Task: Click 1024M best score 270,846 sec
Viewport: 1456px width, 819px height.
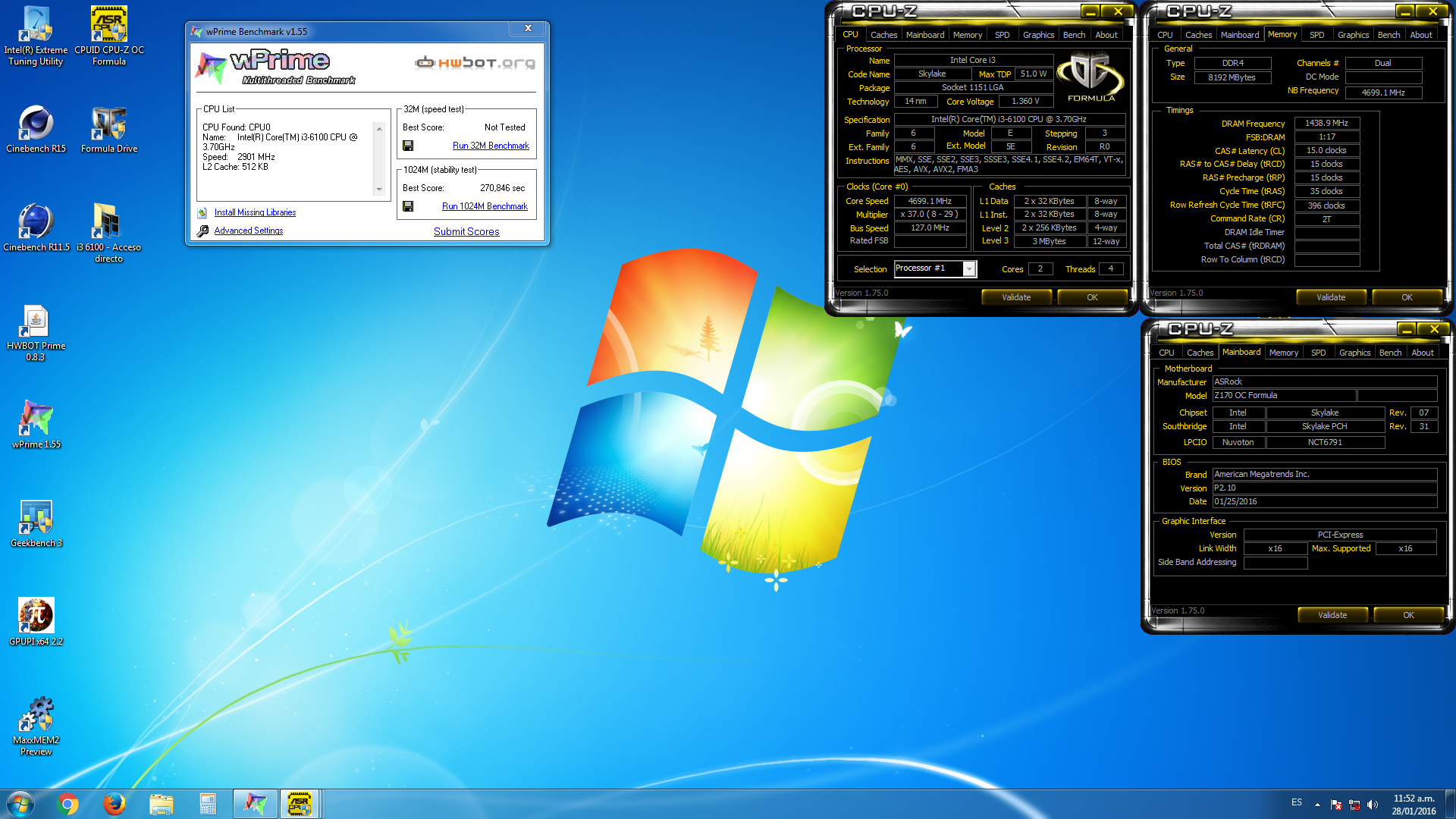Action: (x=502, y=188)
